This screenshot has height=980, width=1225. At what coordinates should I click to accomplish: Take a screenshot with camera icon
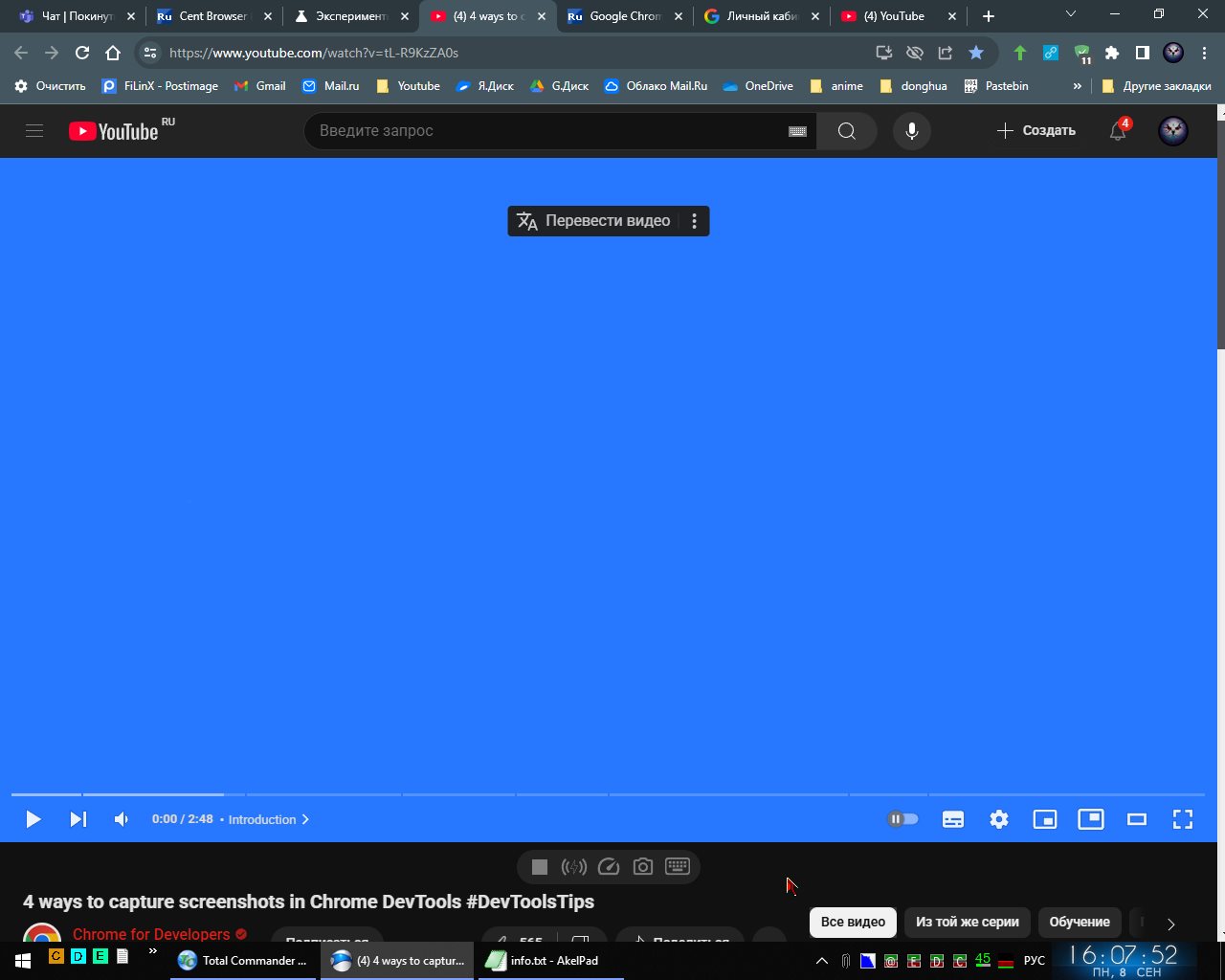(x=643, y=867)
